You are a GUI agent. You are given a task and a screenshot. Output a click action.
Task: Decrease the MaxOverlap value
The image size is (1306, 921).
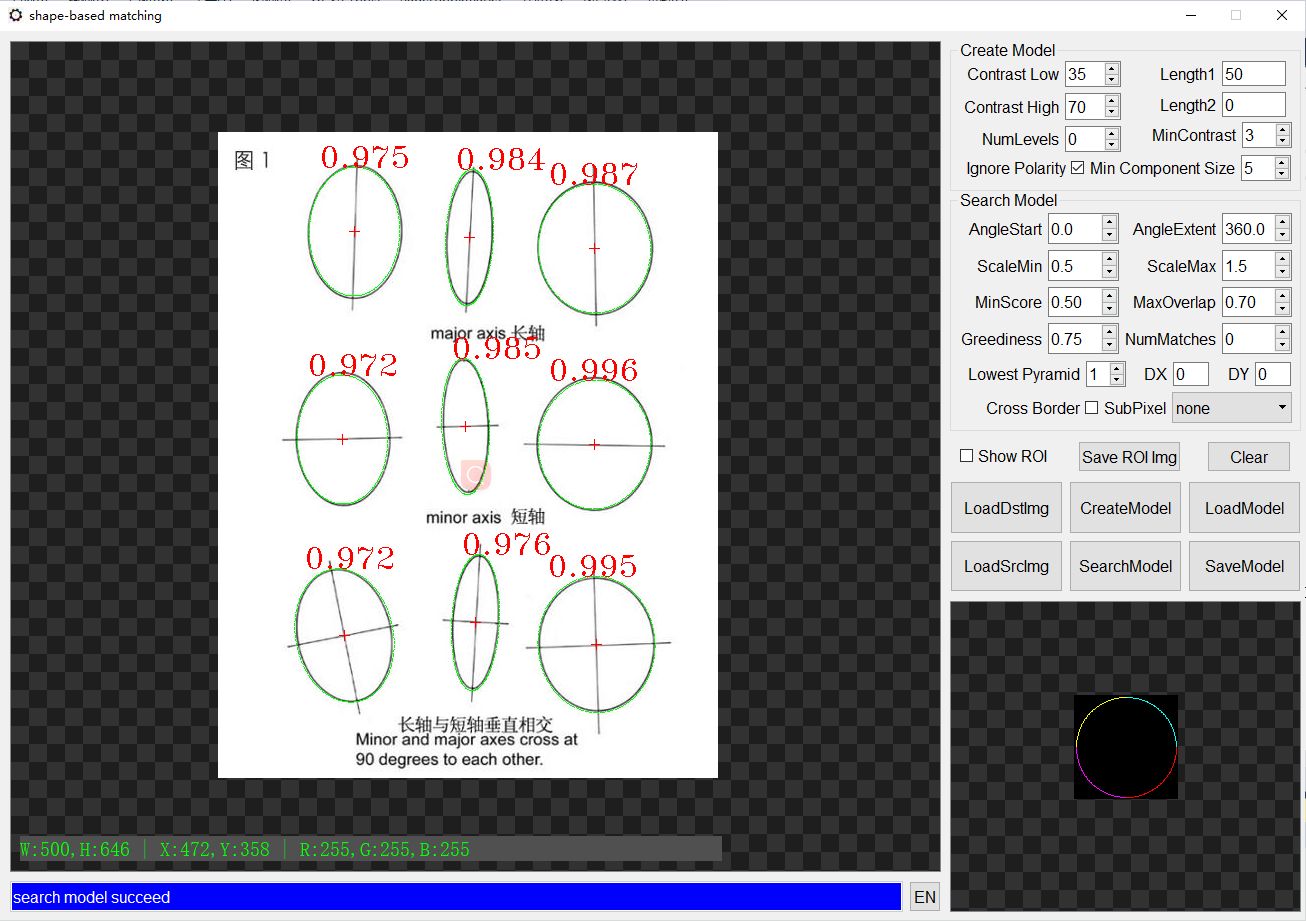(x=1283, y=308)
